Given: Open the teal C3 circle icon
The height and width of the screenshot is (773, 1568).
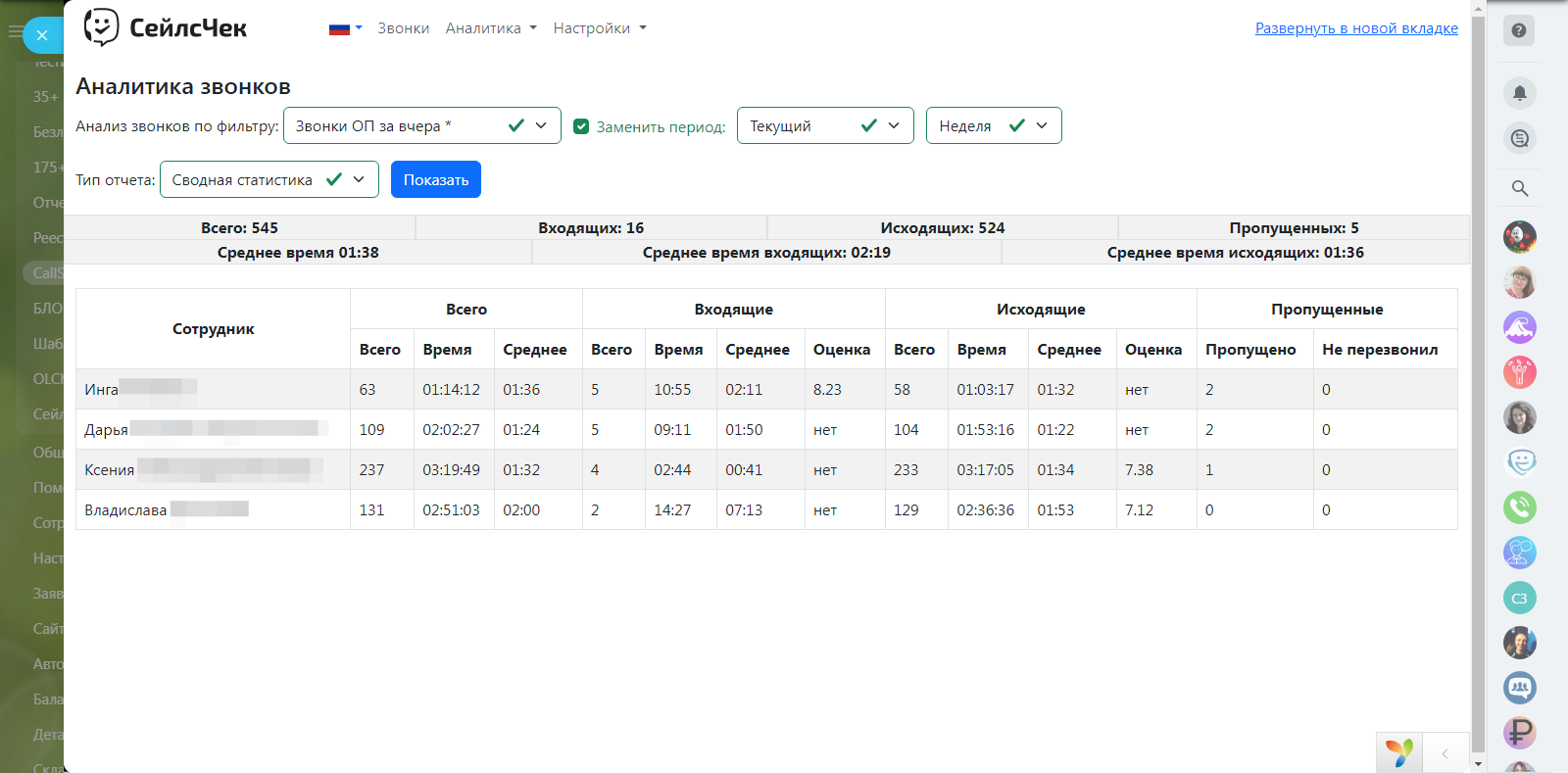Looking at the screenshot, I should click(x=1519, y=598).
